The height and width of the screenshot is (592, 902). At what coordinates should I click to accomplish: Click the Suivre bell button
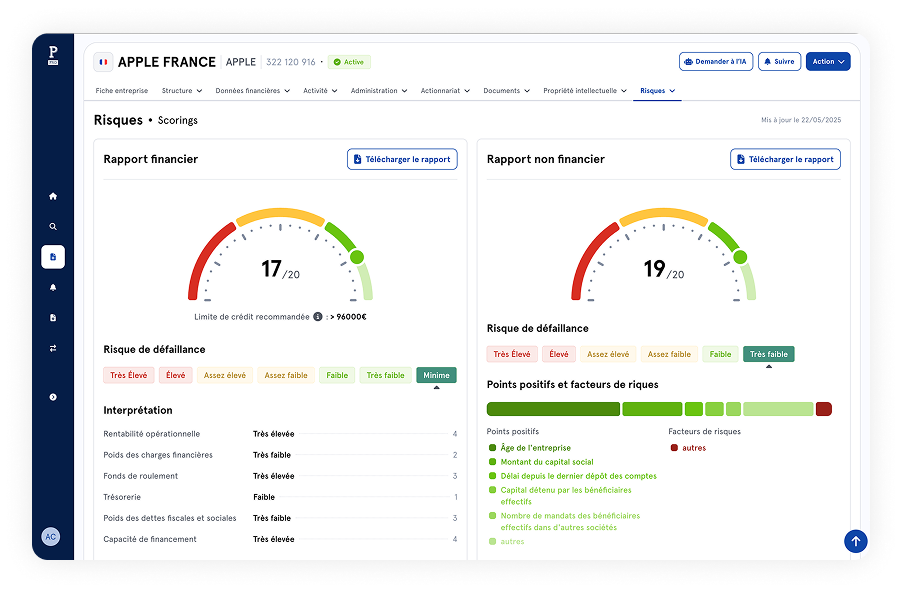[779, 62]
